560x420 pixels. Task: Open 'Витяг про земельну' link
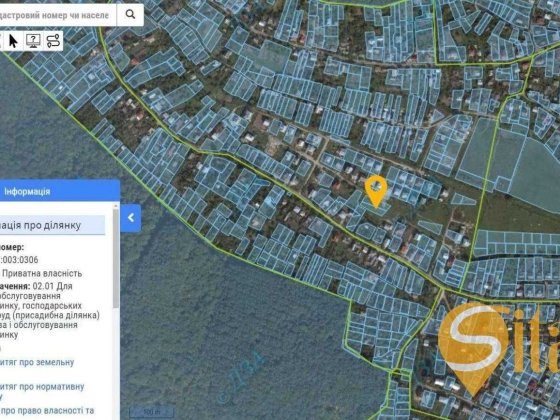(37, 362)
